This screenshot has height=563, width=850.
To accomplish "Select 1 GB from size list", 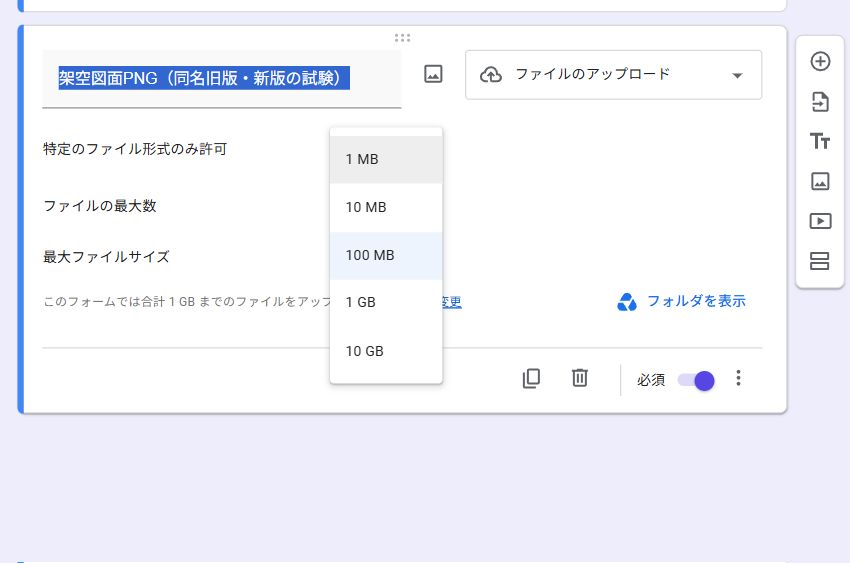I will pos(386,302).
